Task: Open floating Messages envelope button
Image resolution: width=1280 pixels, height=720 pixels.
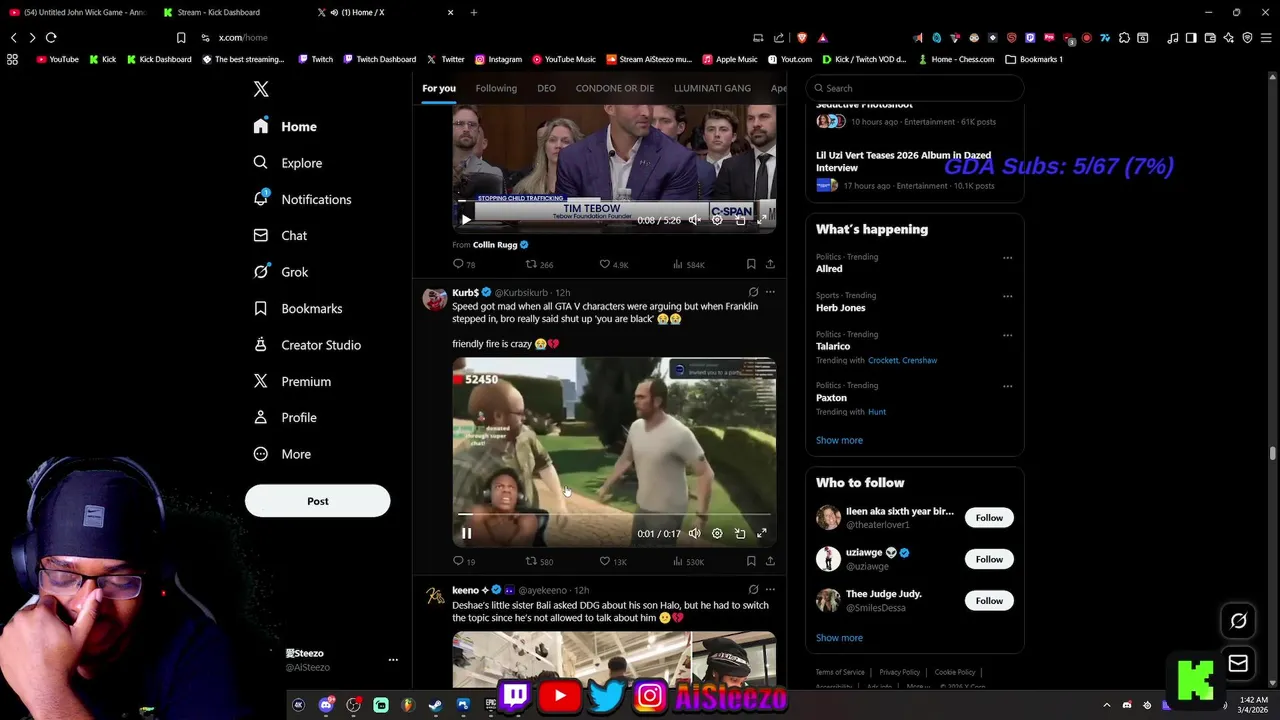Action: pos(1238,663)
